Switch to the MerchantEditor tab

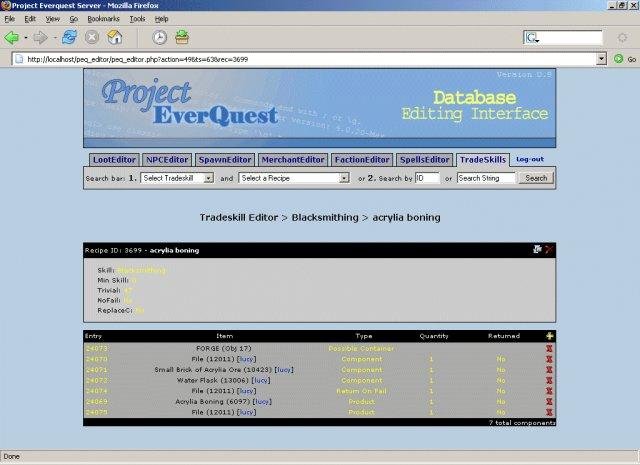[293, 160]
